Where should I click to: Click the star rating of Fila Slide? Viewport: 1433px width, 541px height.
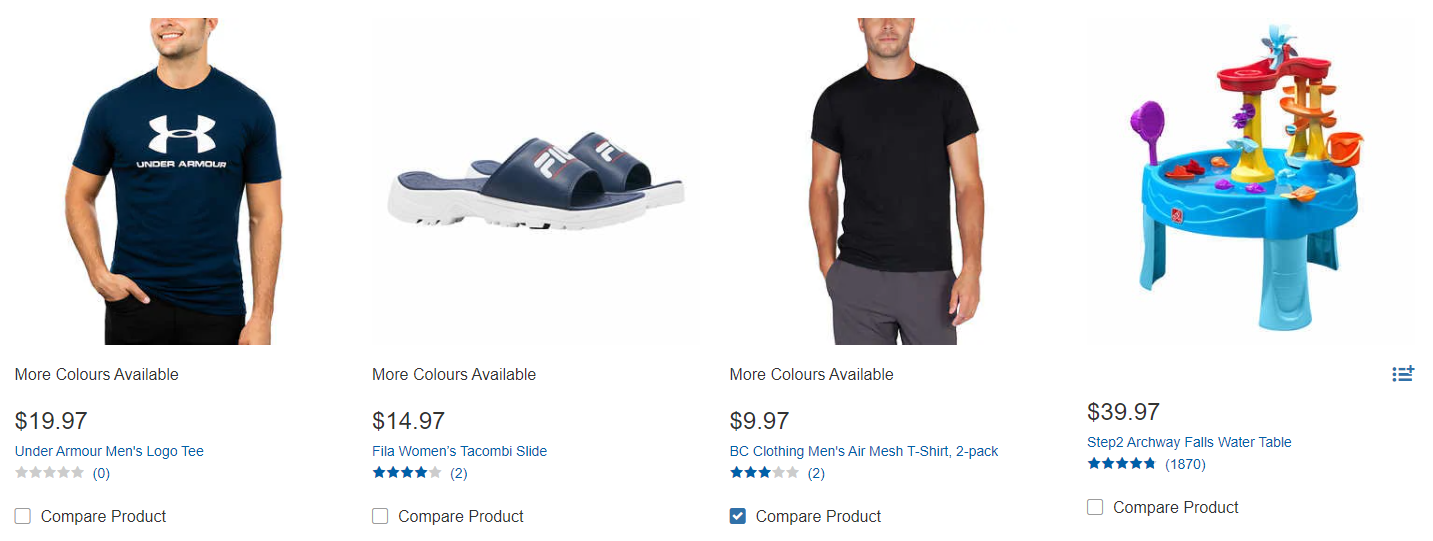click(406, 473)
